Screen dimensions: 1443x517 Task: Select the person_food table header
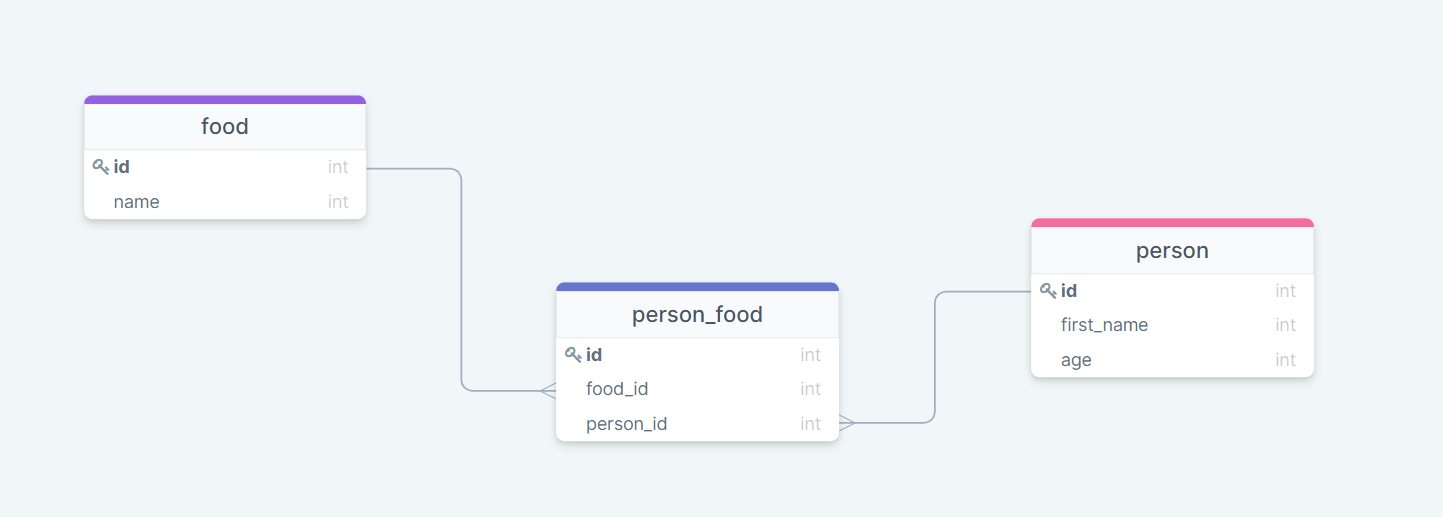tap(697, 315)
